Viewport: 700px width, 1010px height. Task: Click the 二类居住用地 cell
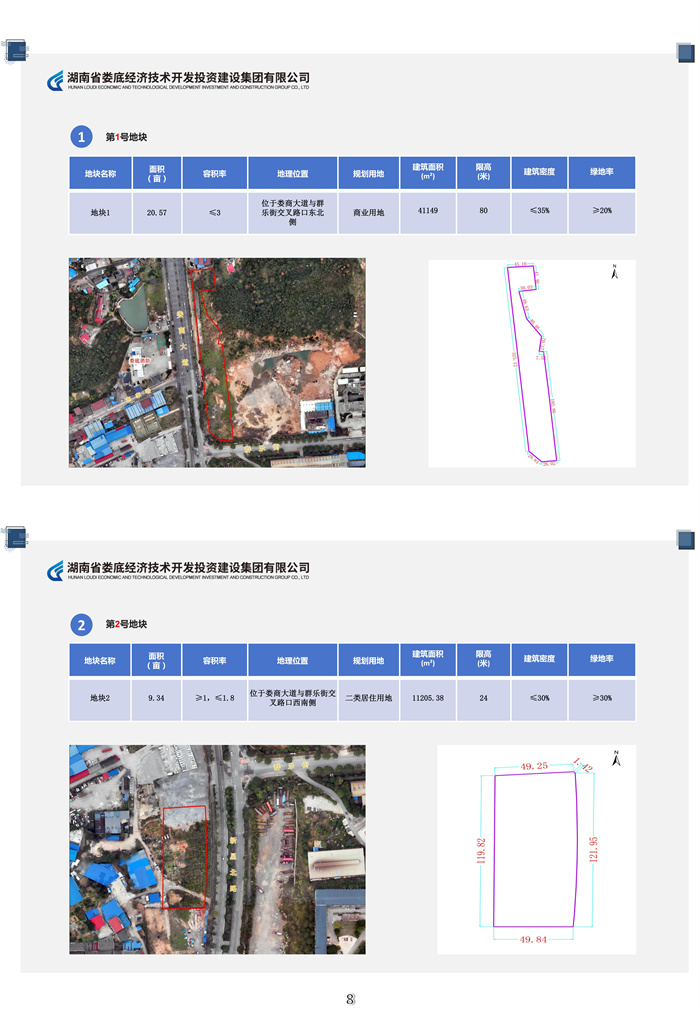(368, 699)
